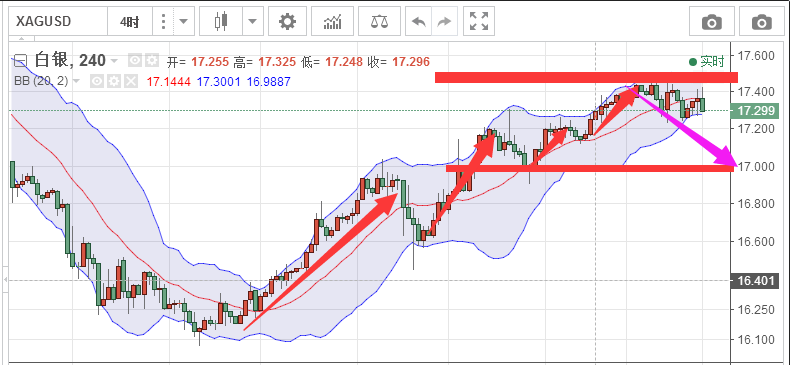This screenshot has width=791, height=365.
Task: Undo the last chart action
Action: pyautogui.click(x=418, y=22)
